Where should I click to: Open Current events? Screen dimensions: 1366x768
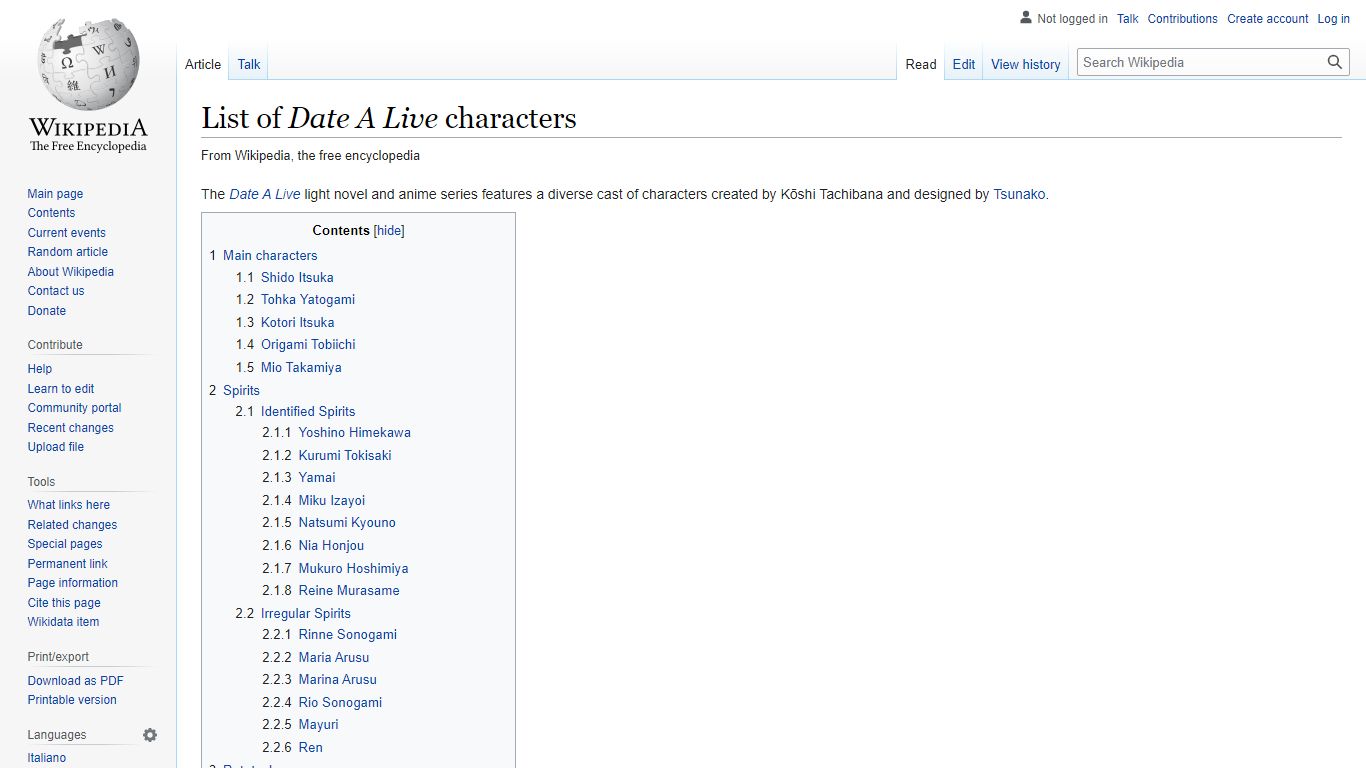click(x=66, y=233)
